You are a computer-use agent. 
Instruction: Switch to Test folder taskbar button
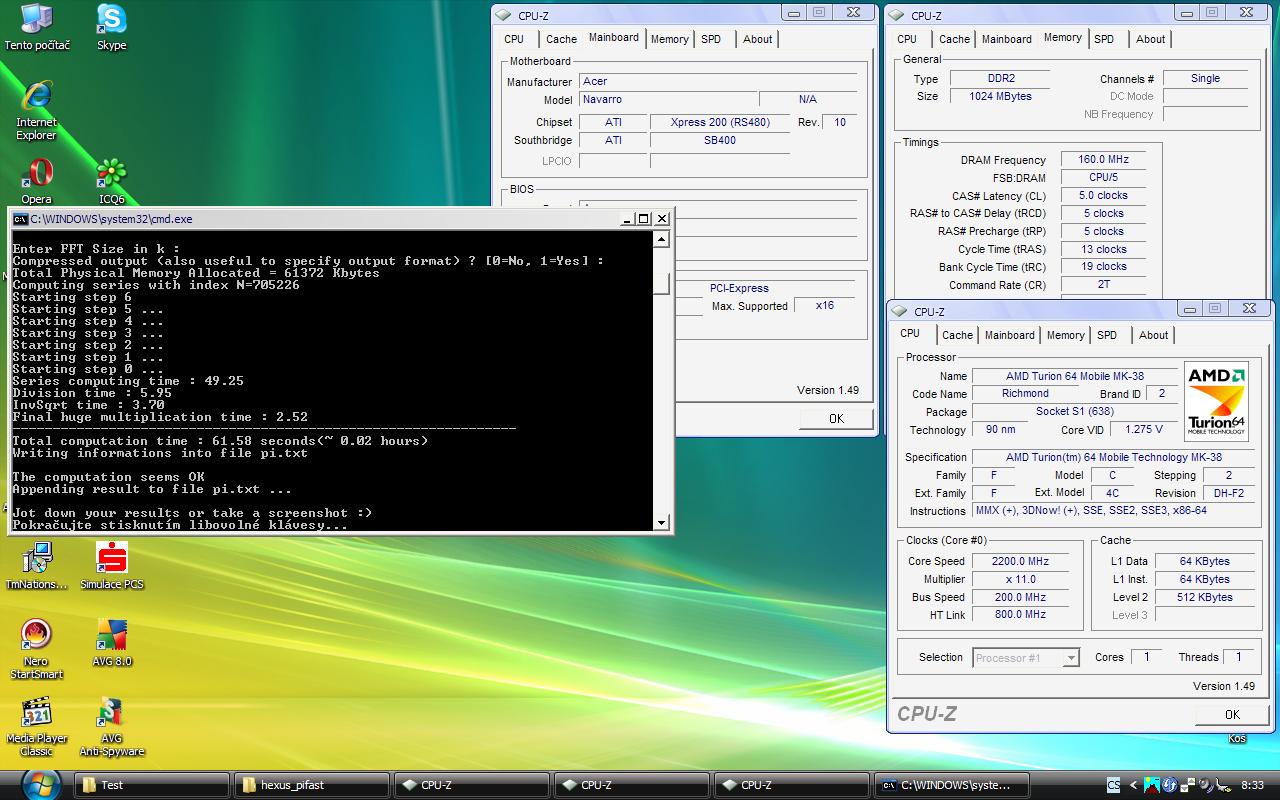153,785
